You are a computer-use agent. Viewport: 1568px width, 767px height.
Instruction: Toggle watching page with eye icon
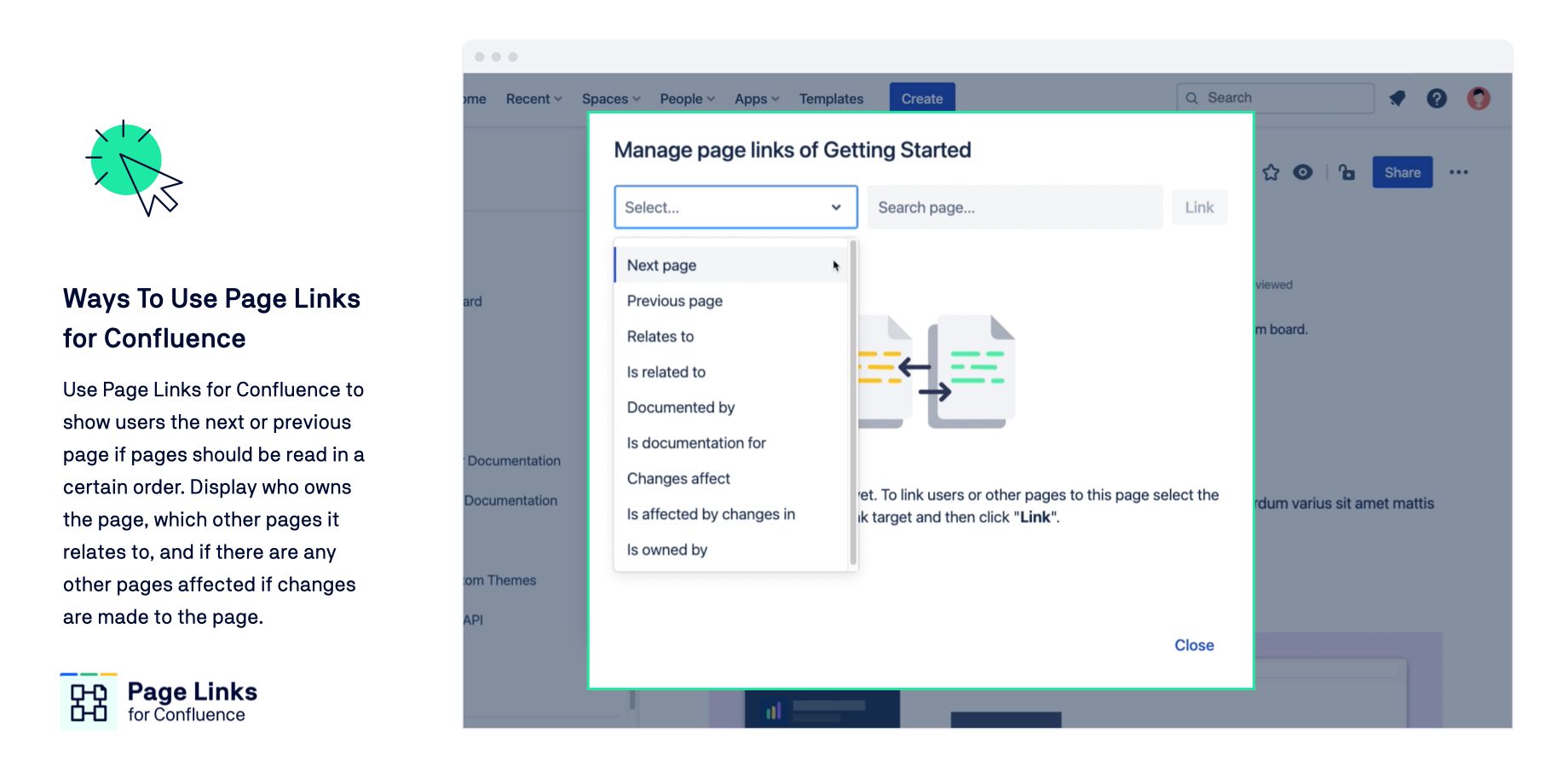pos(1303,172)
